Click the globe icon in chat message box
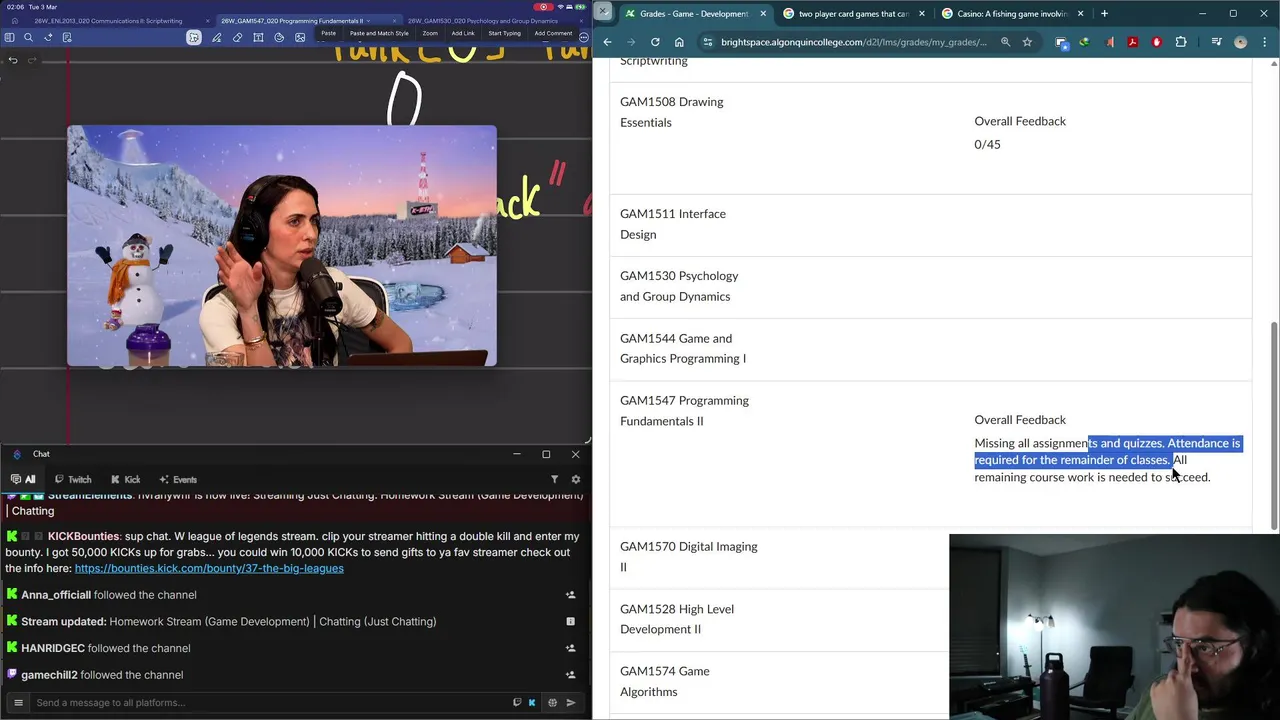The image size is (1280, 720). click(552, 702)
